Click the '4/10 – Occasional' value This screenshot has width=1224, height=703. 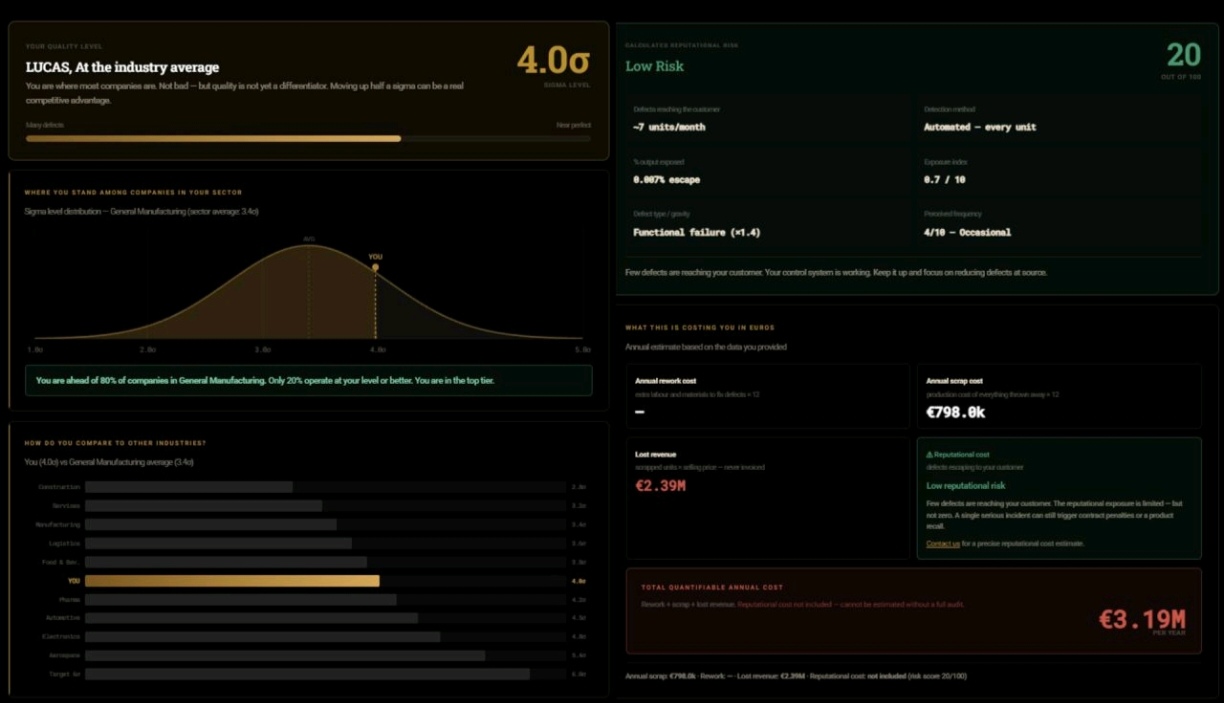[967, 232]
